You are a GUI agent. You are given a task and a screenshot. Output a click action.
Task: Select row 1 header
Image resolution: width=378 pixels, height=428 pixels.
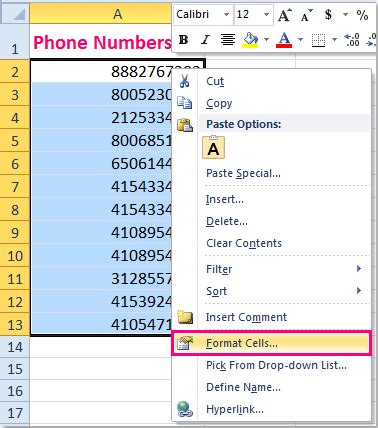(x=15, y=42)
